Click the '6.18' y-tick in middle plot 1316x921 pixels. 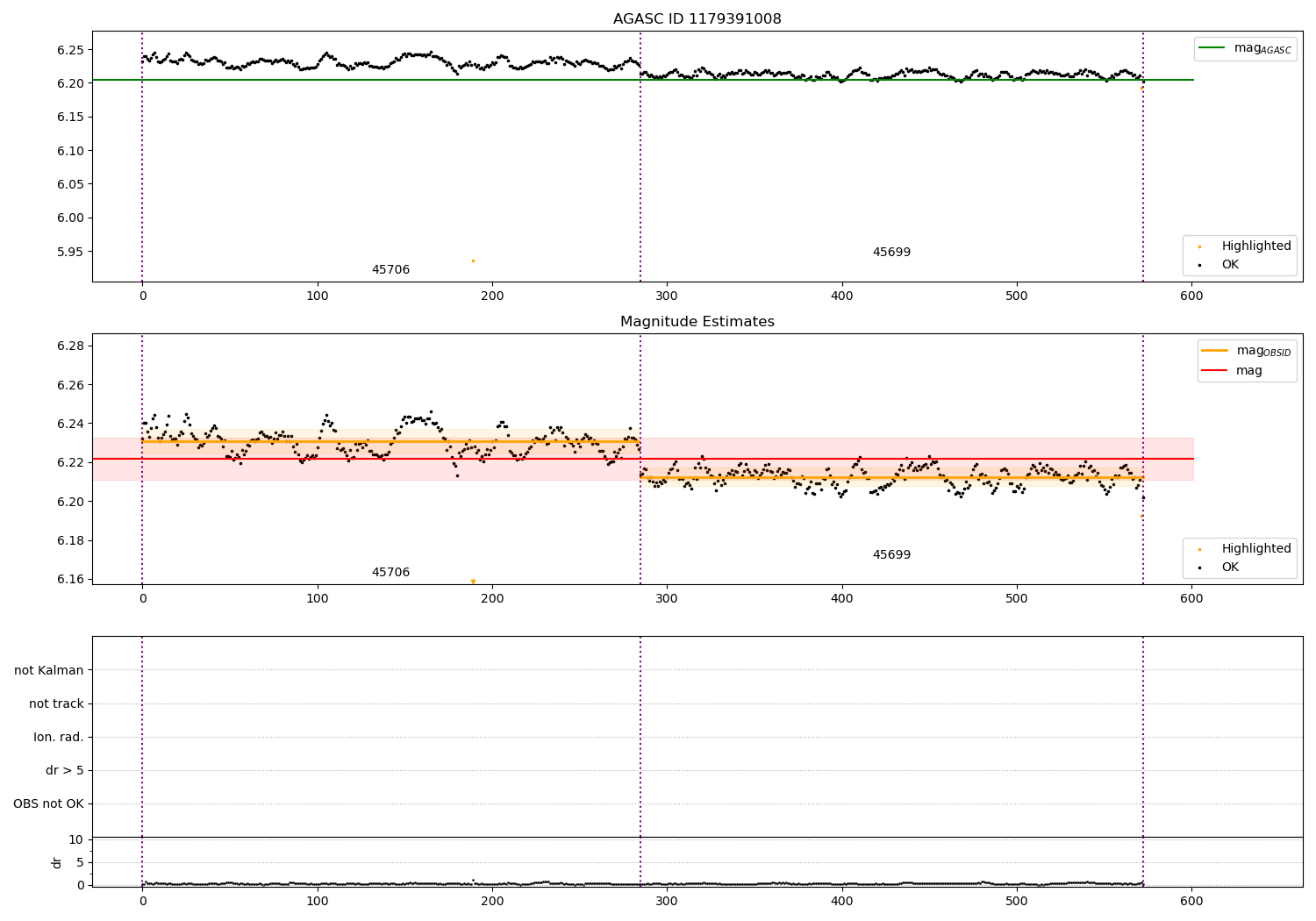pos(70,541)
